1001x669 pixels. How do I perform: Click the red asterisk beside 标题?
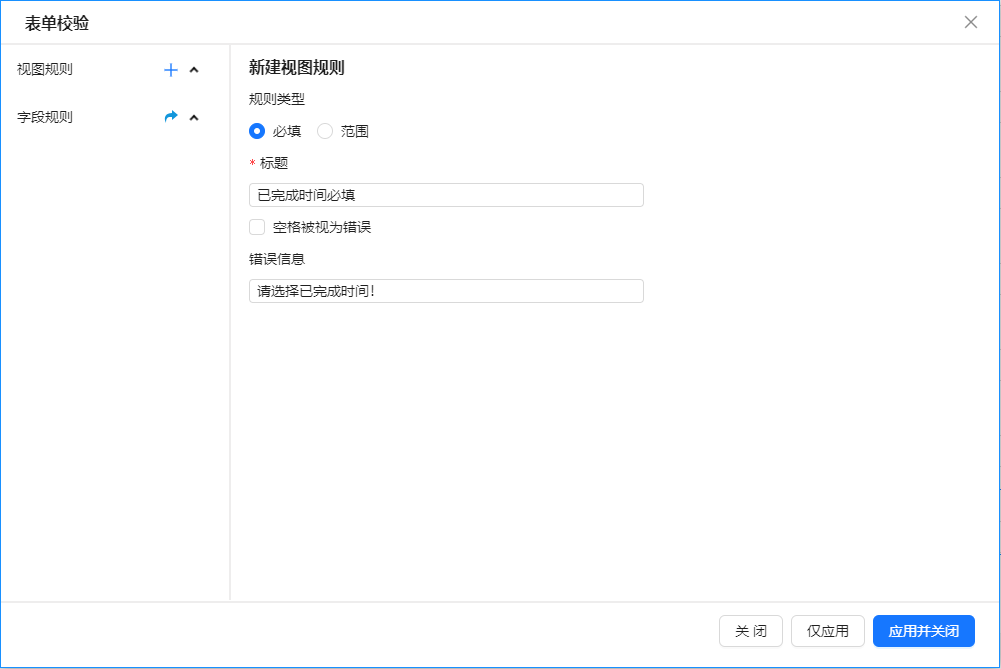click(251, 162)
